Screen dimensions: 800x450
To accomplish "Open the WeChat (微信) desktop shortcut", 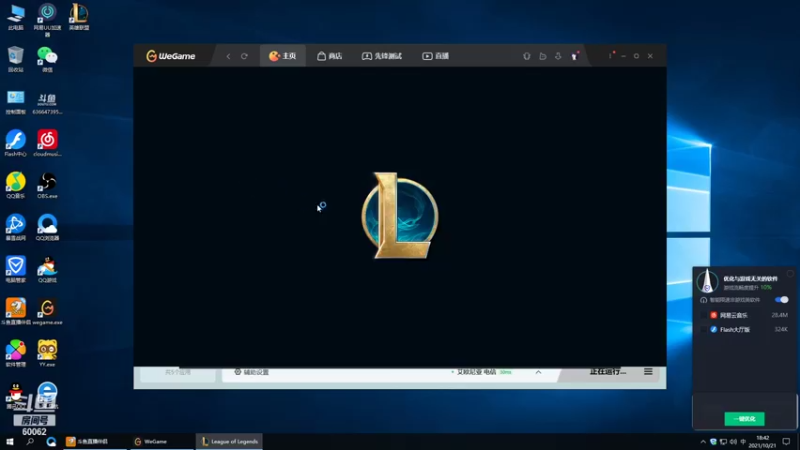I will click(47, 59).
